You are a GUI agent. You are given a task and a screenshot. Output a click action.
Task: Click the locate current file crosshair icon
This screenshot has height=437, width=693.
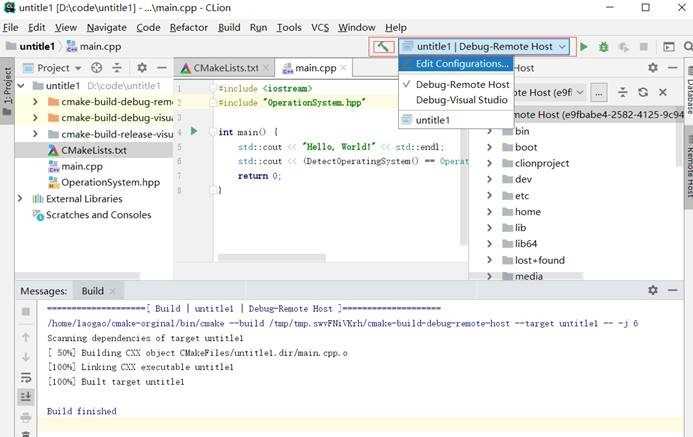(x=96, y=68)
